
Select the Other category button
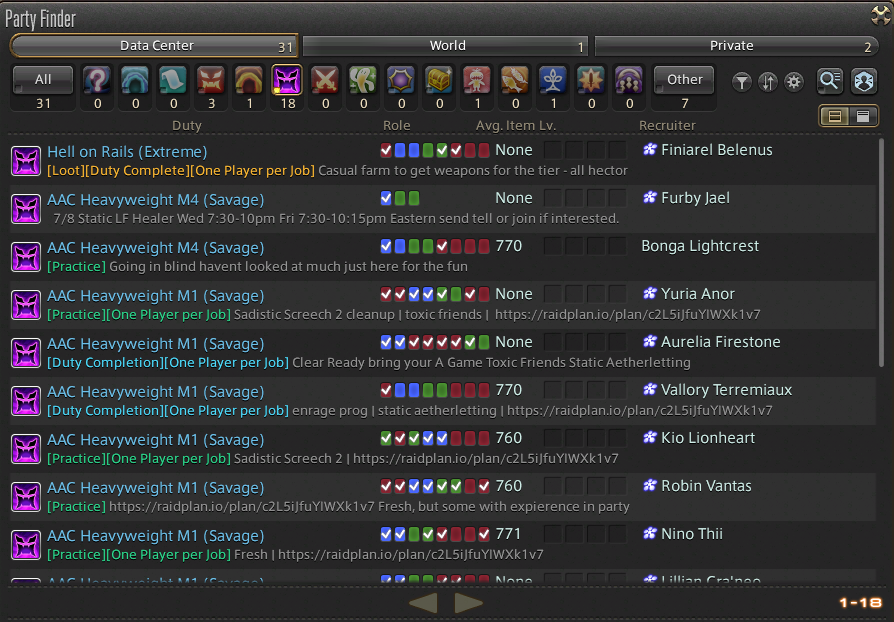pos(684,80)
